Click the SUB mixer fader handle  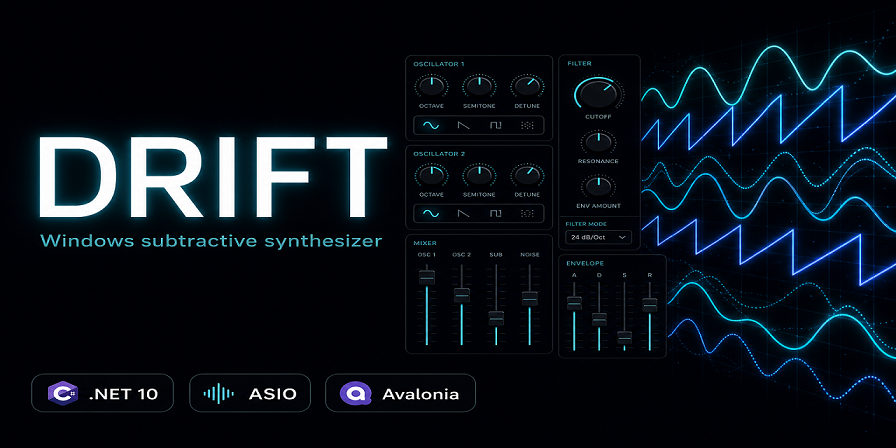[x=496, y=318]
